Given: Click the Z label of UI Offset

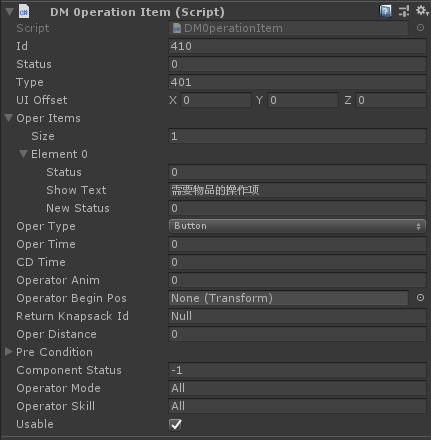Looking at the screenshot, I should tap(348, 100).
